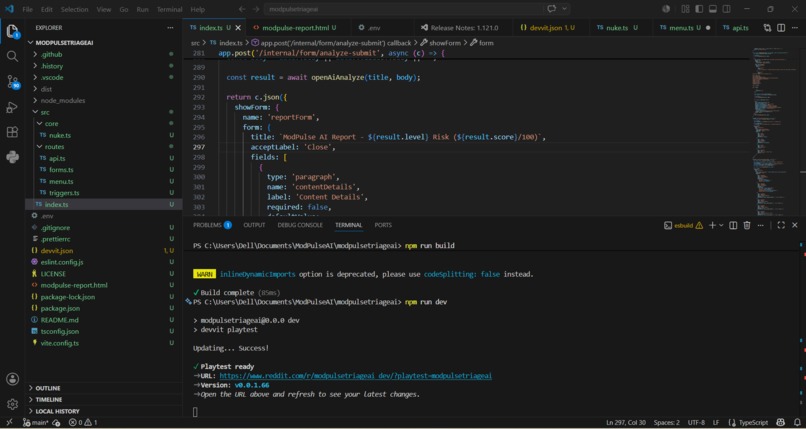Toggle the secondary side bar visibility
Viewport: 806px width, 429px height.
point(727,9)
